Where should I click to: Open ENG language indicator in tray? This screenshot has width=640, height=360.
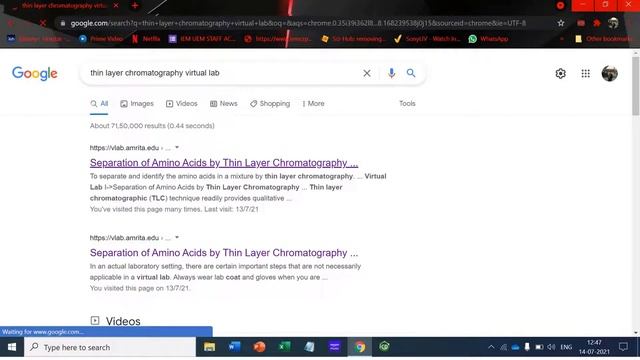(566, 347)
